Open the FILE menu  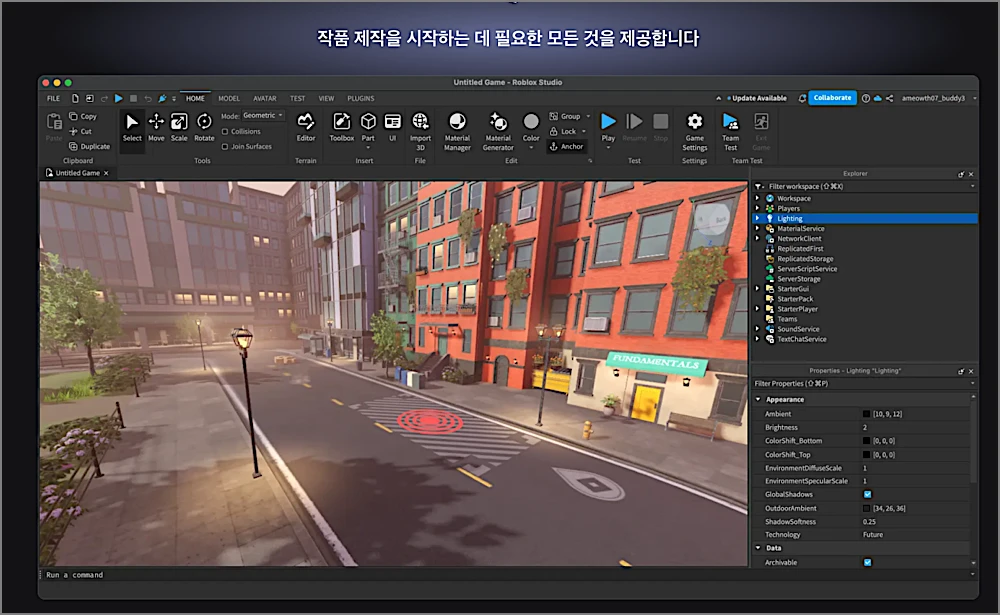[54, 98]
